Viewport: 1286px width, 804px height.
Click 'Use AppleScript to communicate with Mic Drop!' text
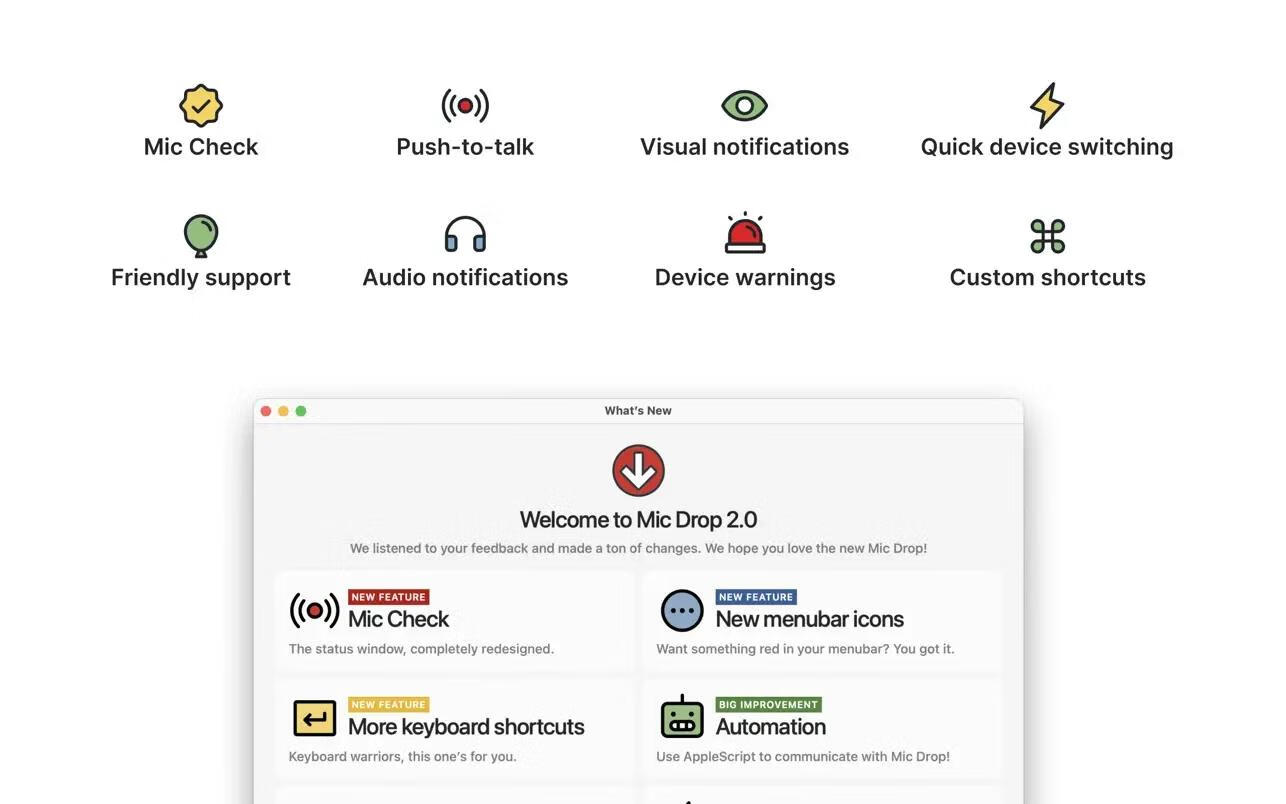pyautogui.click(x=803, y=757)
